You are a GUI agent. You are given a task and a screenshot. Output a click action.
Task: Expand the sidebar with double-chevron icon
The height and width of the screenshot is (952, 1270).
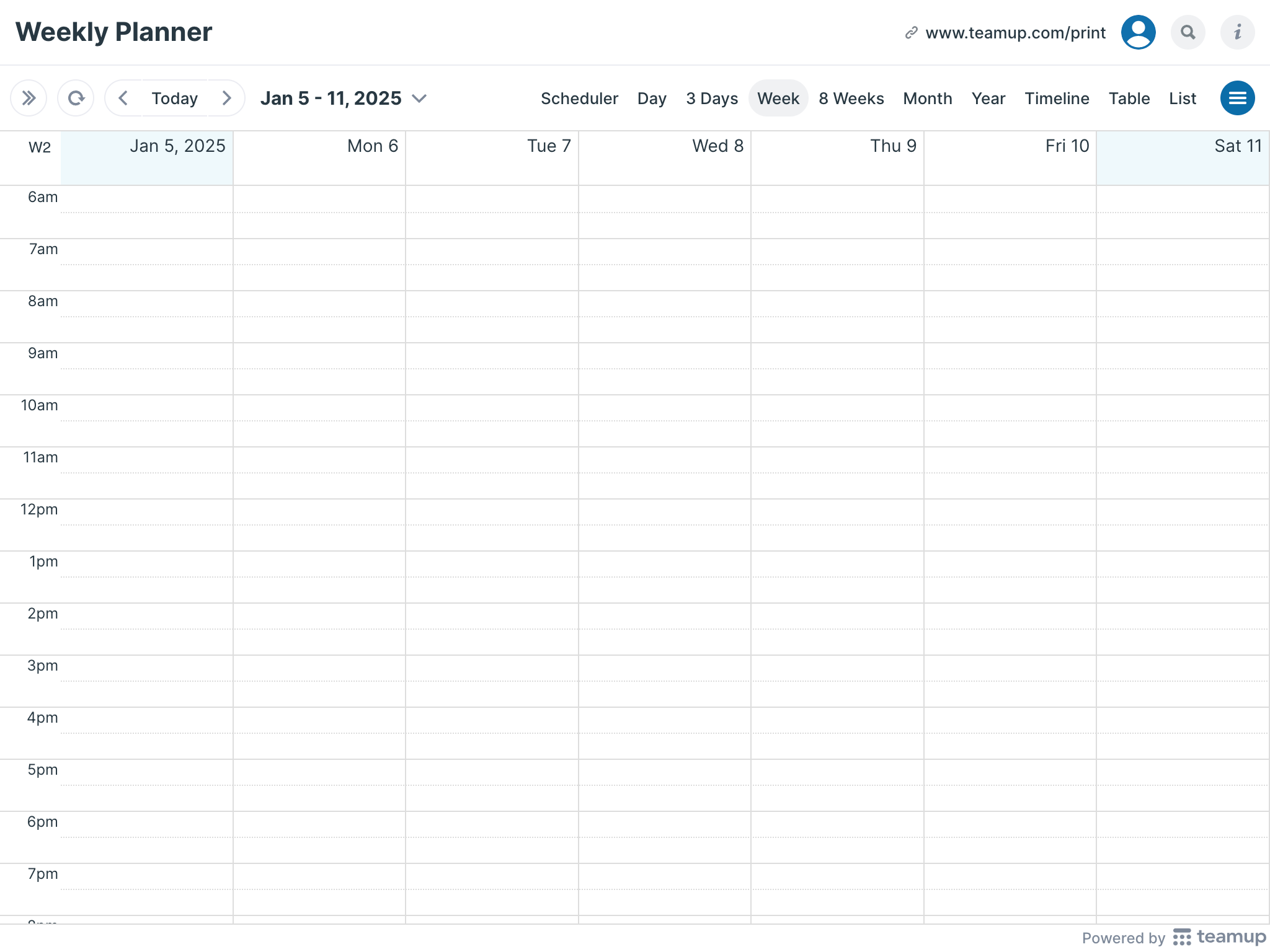point(29,98)
